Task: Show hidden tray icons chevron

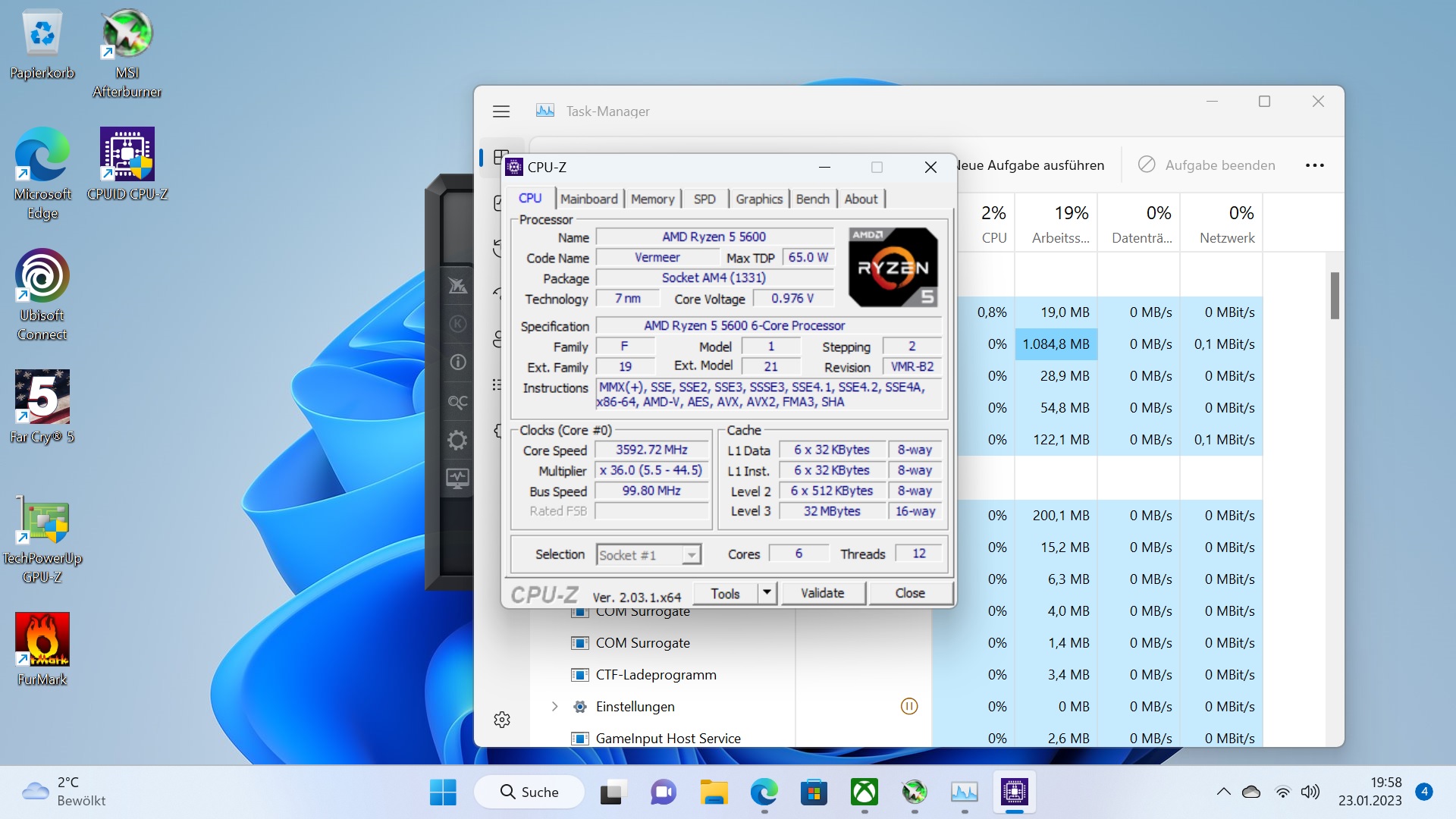Action: tap(1223, 792)
